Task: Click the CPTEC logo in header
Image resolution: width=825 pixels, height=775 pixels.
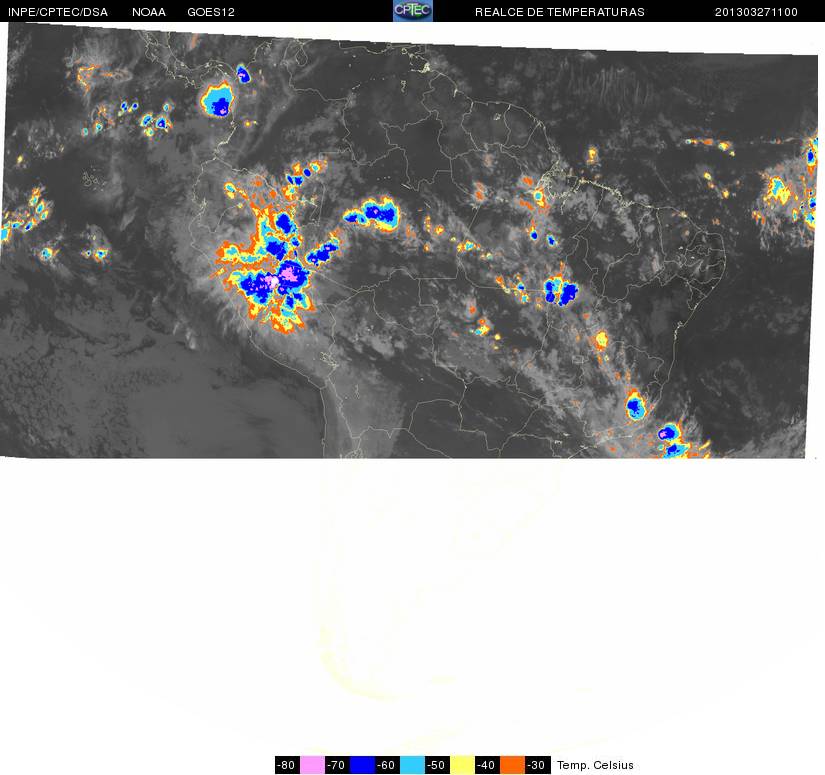Action: coord(412,11)
